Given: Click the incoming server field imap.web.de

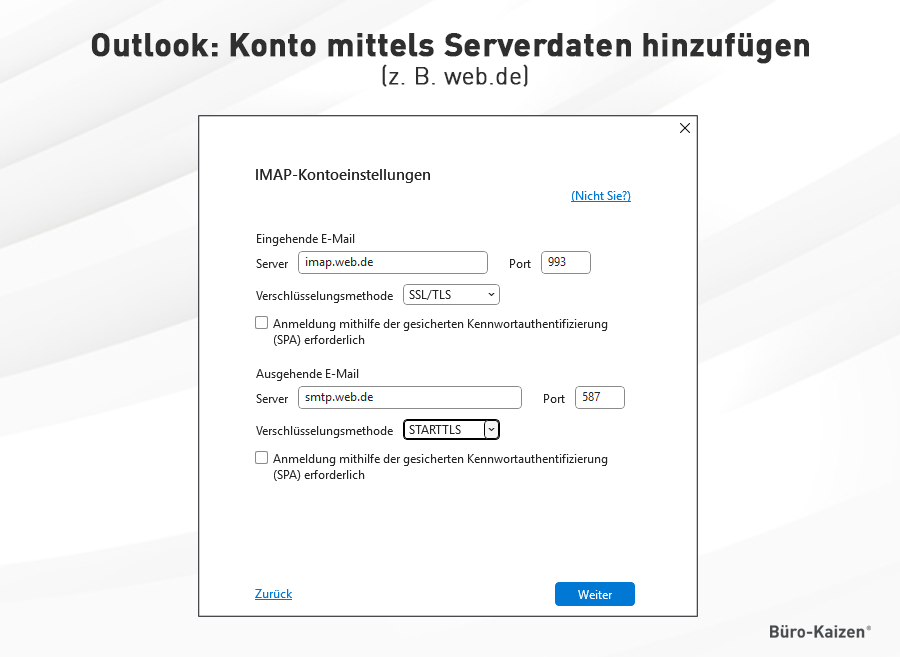Looking at the screenshot, I should click(392, 263).
